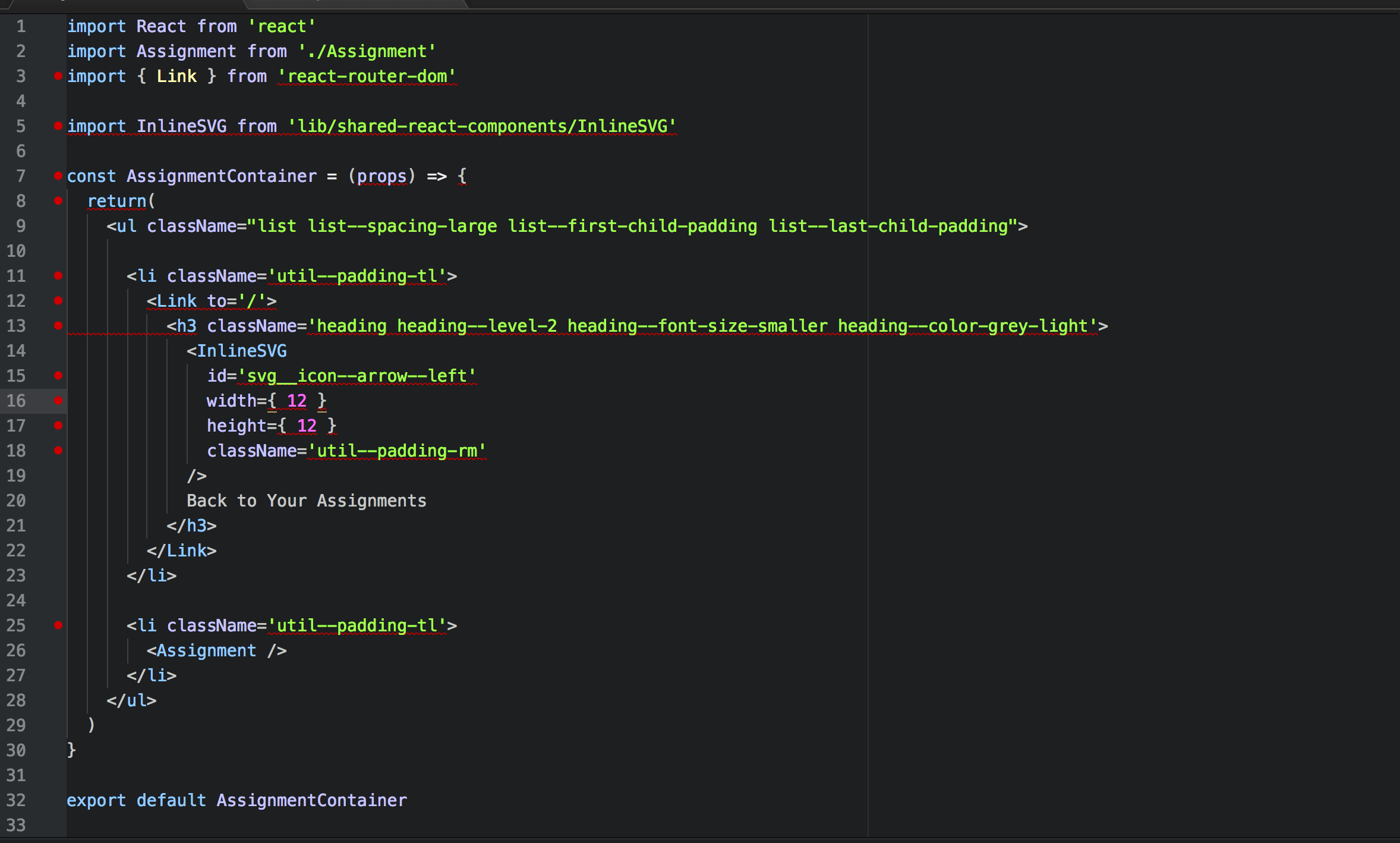Click the error dot on highlighted line 16

click(x=58, y=401)
